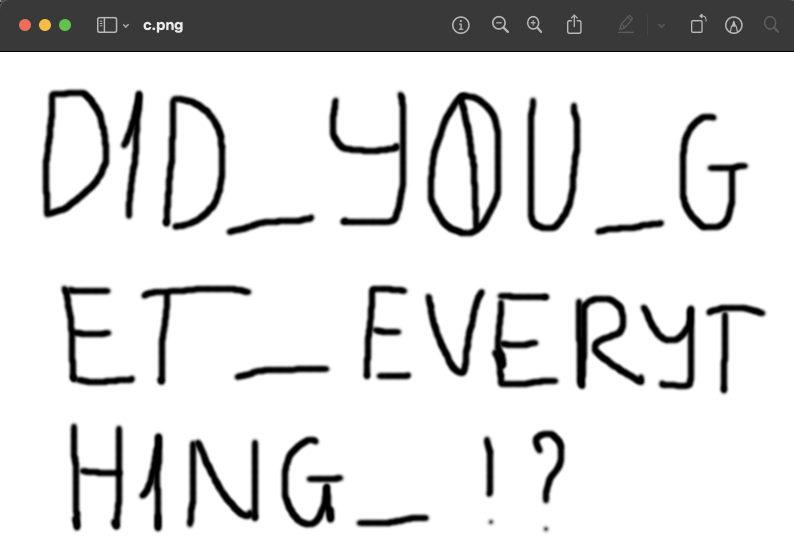This screenshot has width=794, height=551.
Task: Expand the highlight options dropdown arrow
Action: (x=661, y=26)
